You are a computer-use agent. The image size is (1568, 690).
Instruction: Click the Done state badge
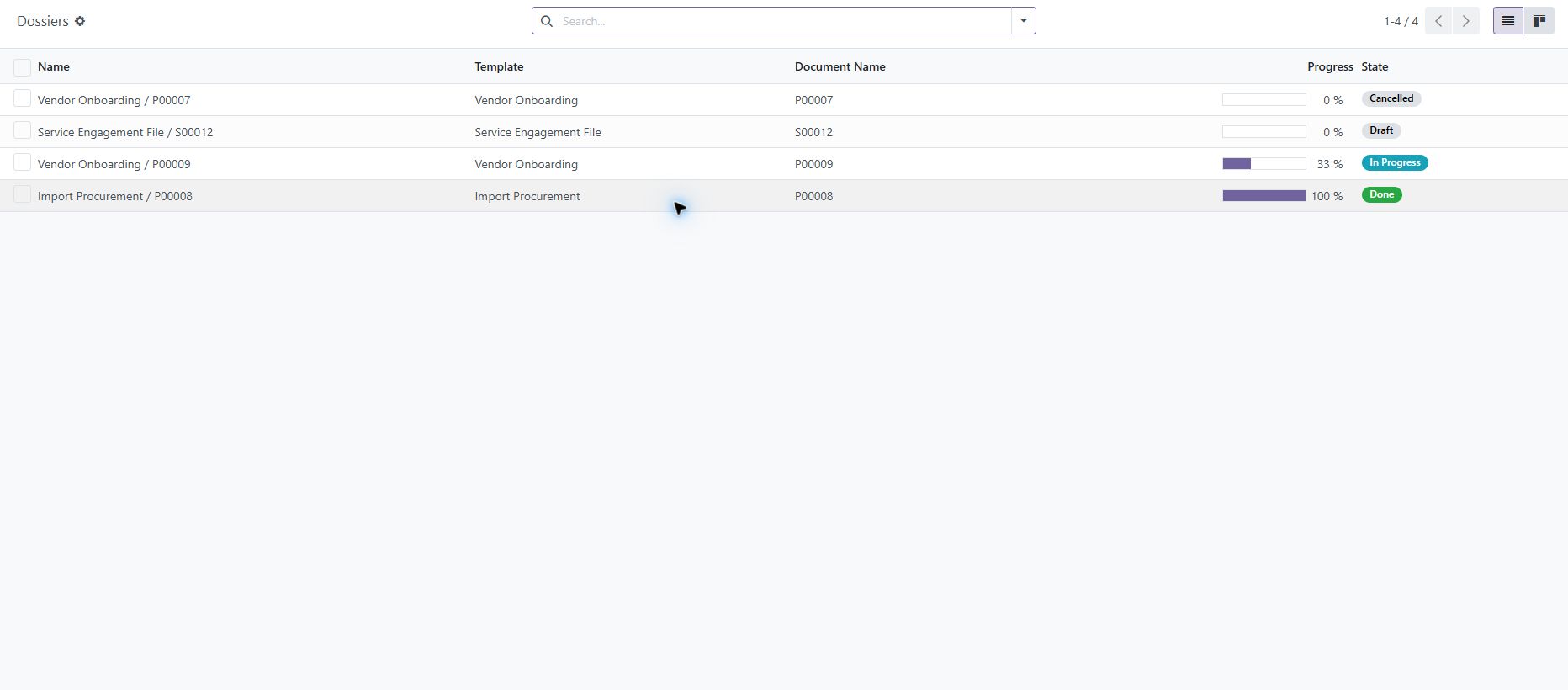pos(1382,194)
